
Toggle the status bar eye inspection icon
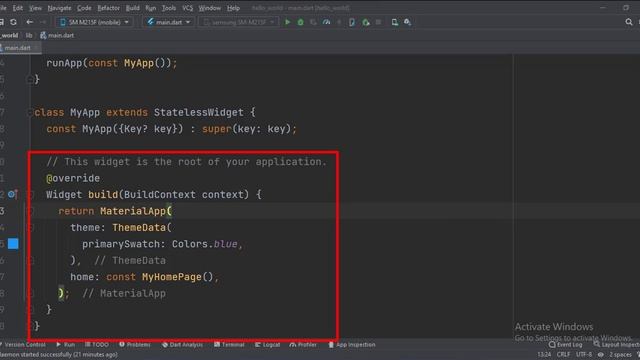click(600, 355)
